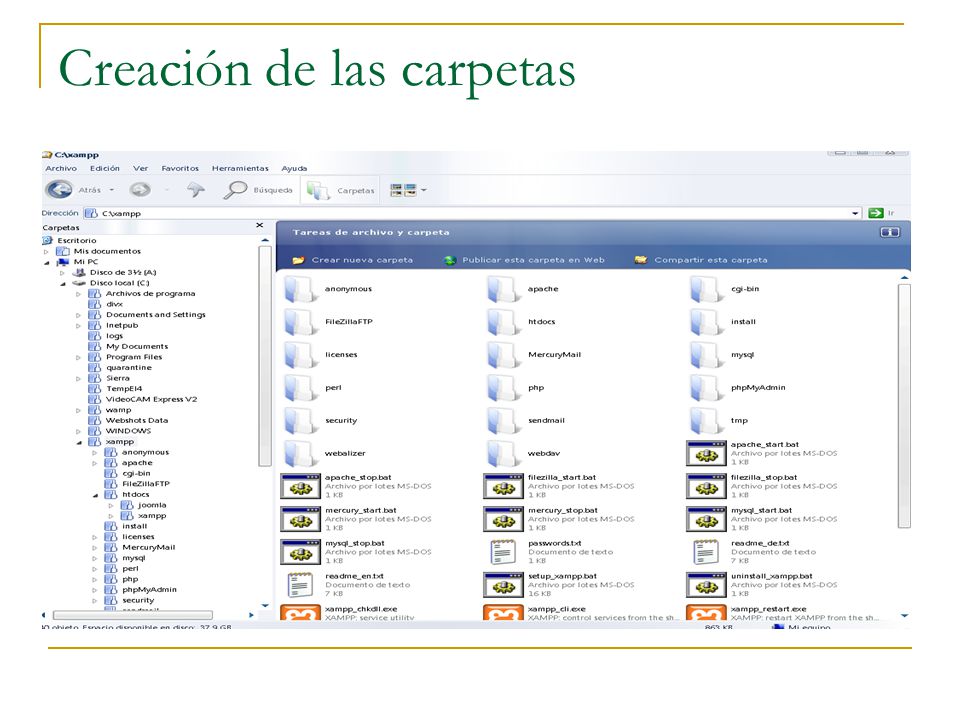
Task: Open the Ver menu
Action: [x=141, y=168]
